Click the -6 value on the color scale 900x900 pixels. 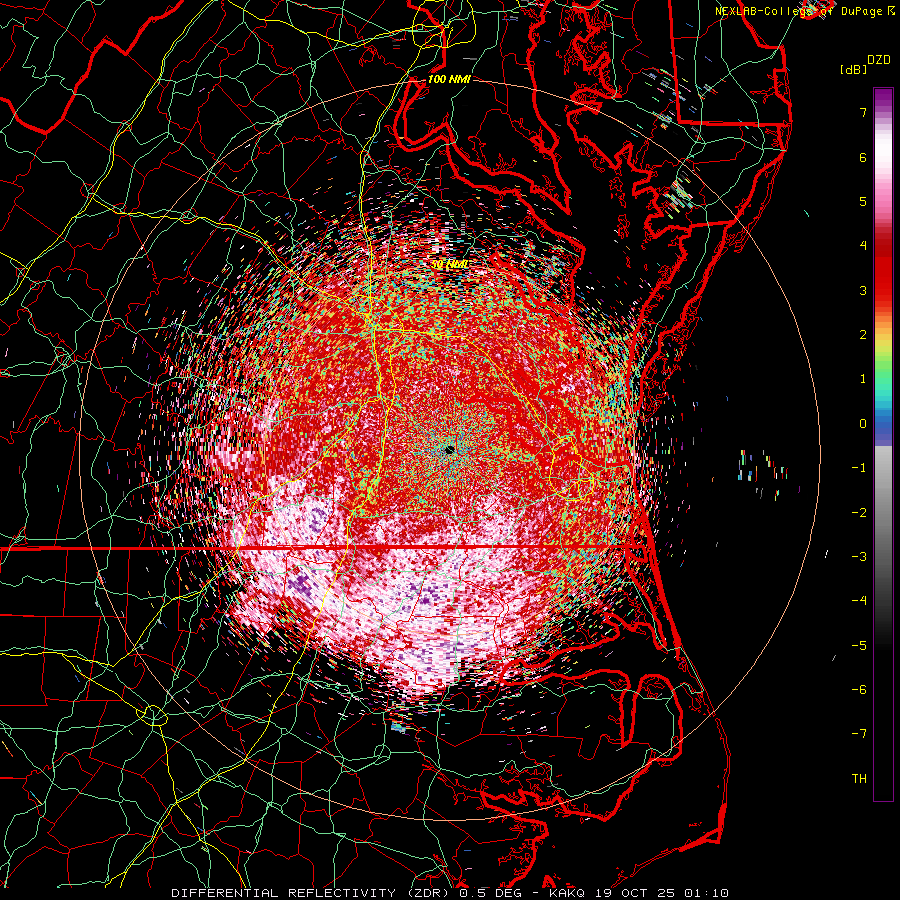859,689
